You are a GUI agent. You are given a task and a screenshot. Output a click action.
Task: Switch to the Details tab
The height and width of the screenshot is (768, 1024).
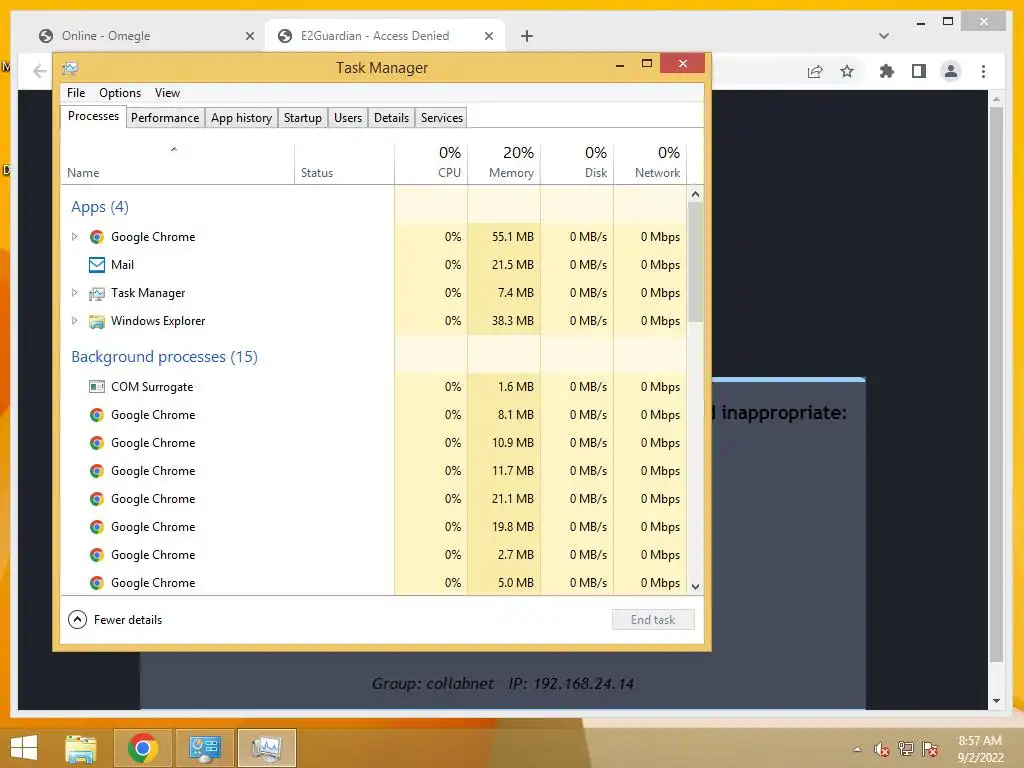coord(391,118)
